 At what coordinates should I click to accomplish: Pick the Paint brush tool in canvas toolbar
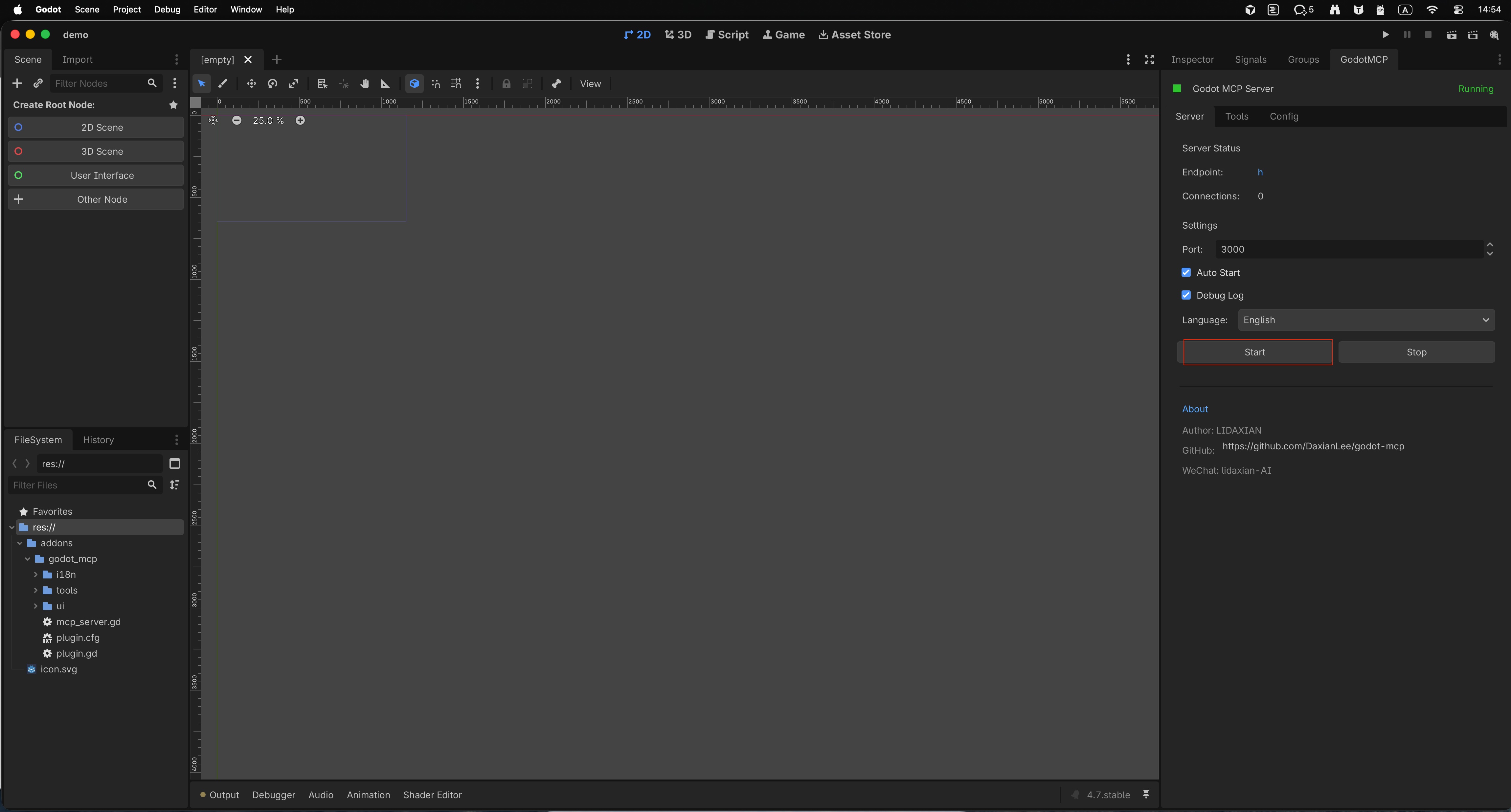click(x=223, y=84)
